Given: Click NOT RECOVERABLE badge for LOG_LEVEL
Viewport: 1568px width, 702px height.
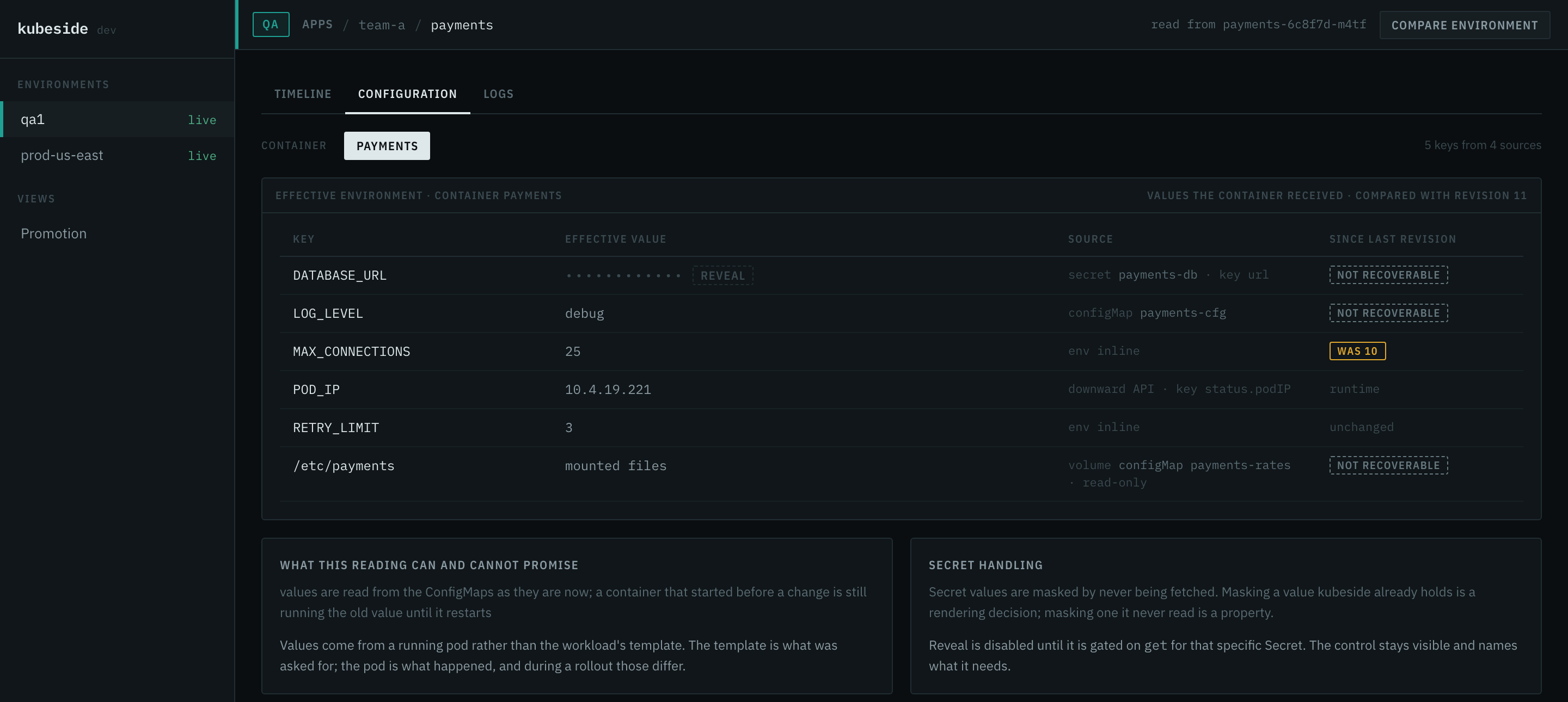Looking at the screenshot, I should (x=1388, y=313).
